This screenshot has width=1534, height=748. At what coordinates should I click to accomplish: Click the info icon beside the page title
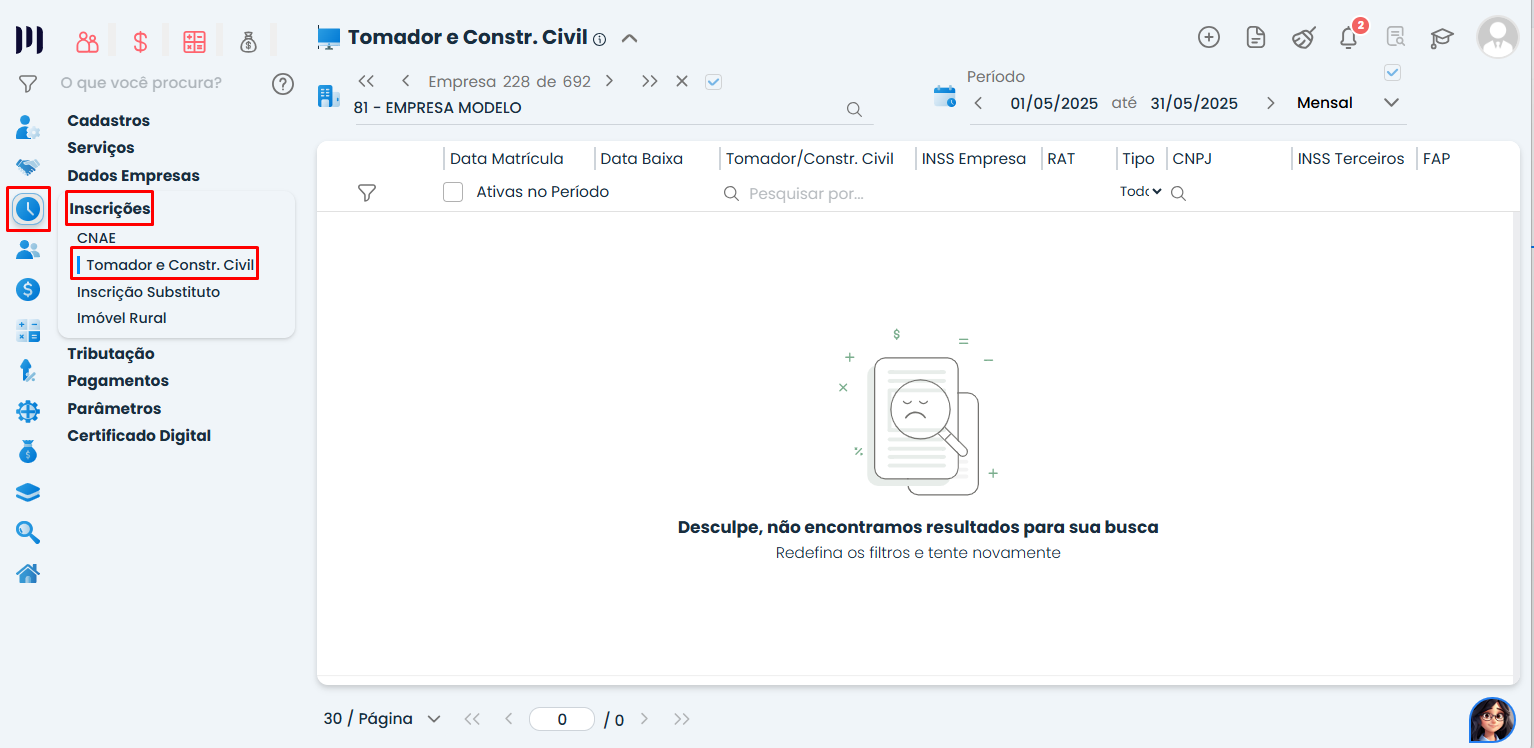[600, 39]
